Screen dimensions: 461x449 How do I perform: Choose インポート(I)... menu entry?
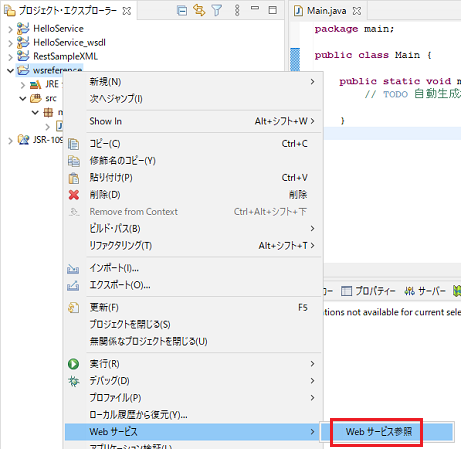(193, 268)
